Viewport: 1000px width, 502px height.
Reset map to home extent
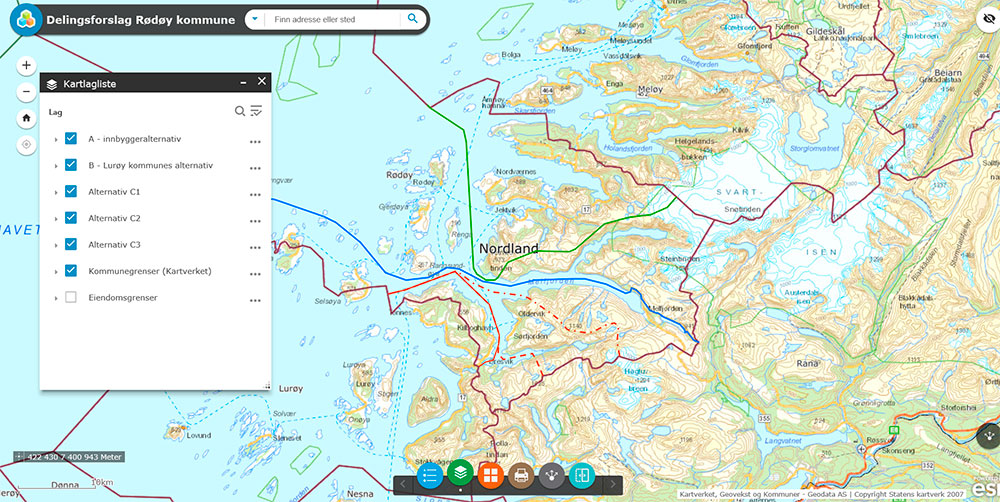pyautogui.click(x=26, y=119)
